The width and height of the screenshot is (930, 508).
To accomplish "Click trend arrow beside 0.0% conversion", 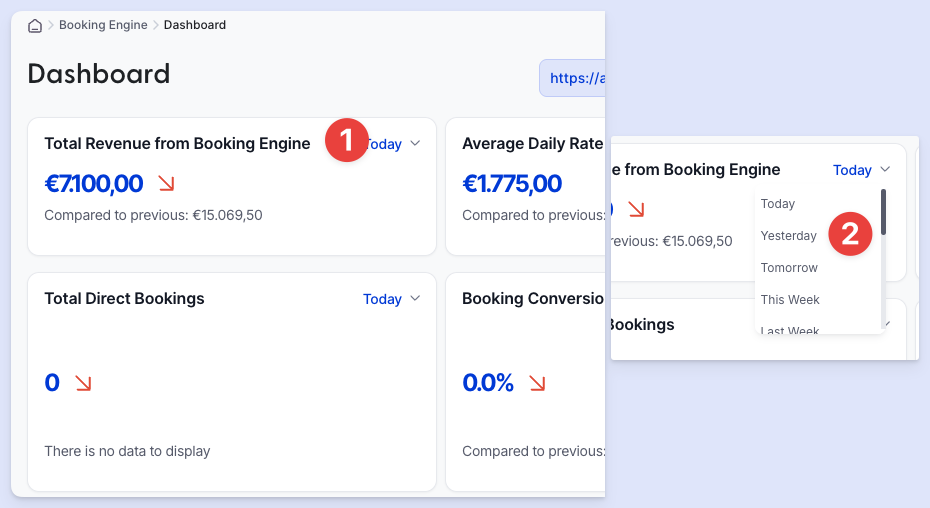I will pos(537,383).
